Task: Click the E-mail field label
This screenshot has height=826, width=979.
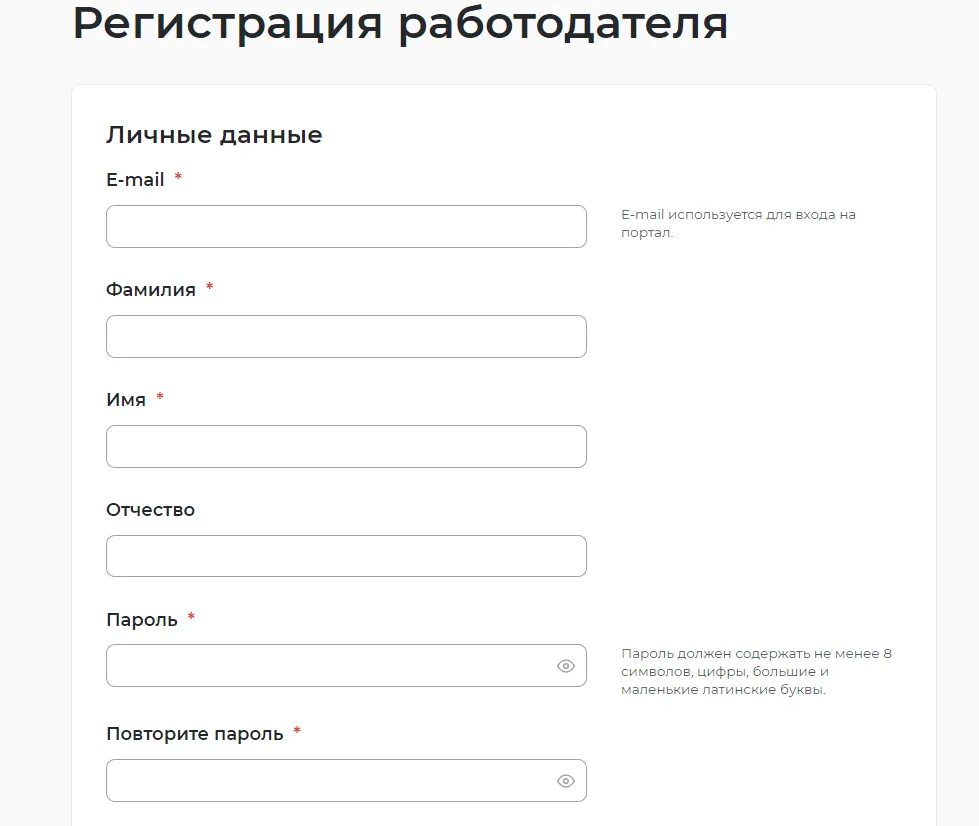Action: tap(135, 180)
